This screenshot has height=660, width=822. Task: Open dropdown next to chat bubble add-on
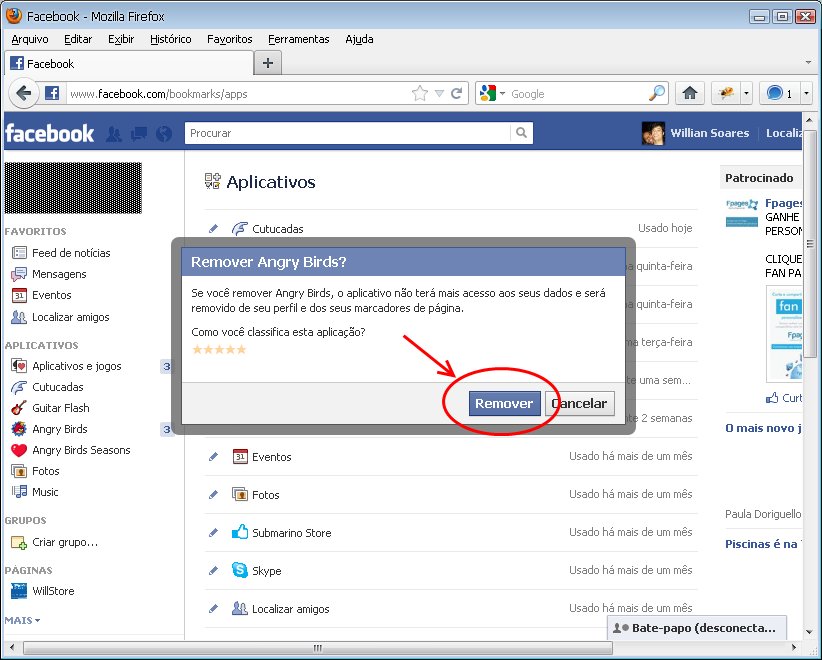coord(806,93)
